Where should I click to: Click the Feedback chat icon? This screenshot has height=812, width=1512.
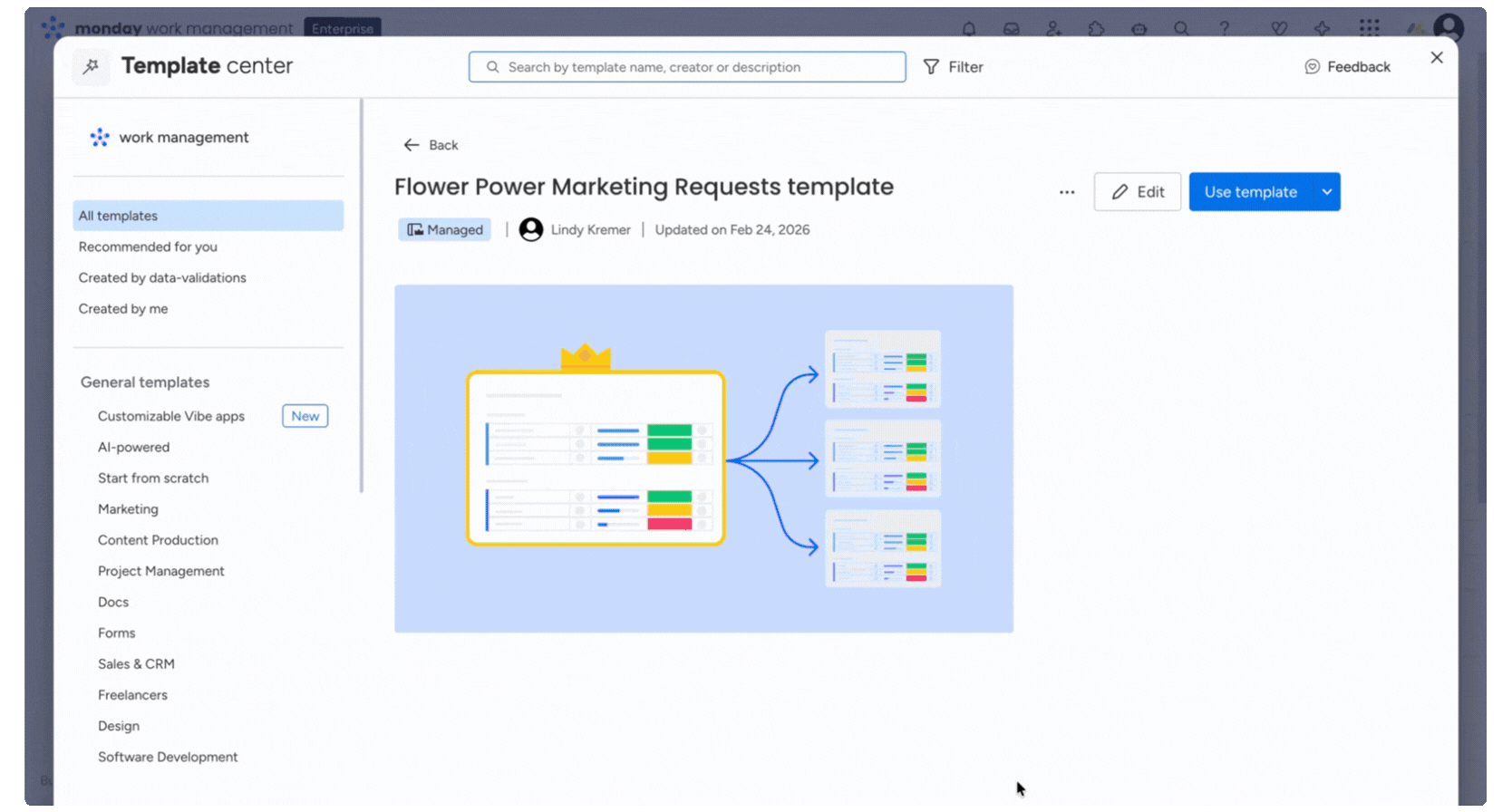coord(1312,67)
